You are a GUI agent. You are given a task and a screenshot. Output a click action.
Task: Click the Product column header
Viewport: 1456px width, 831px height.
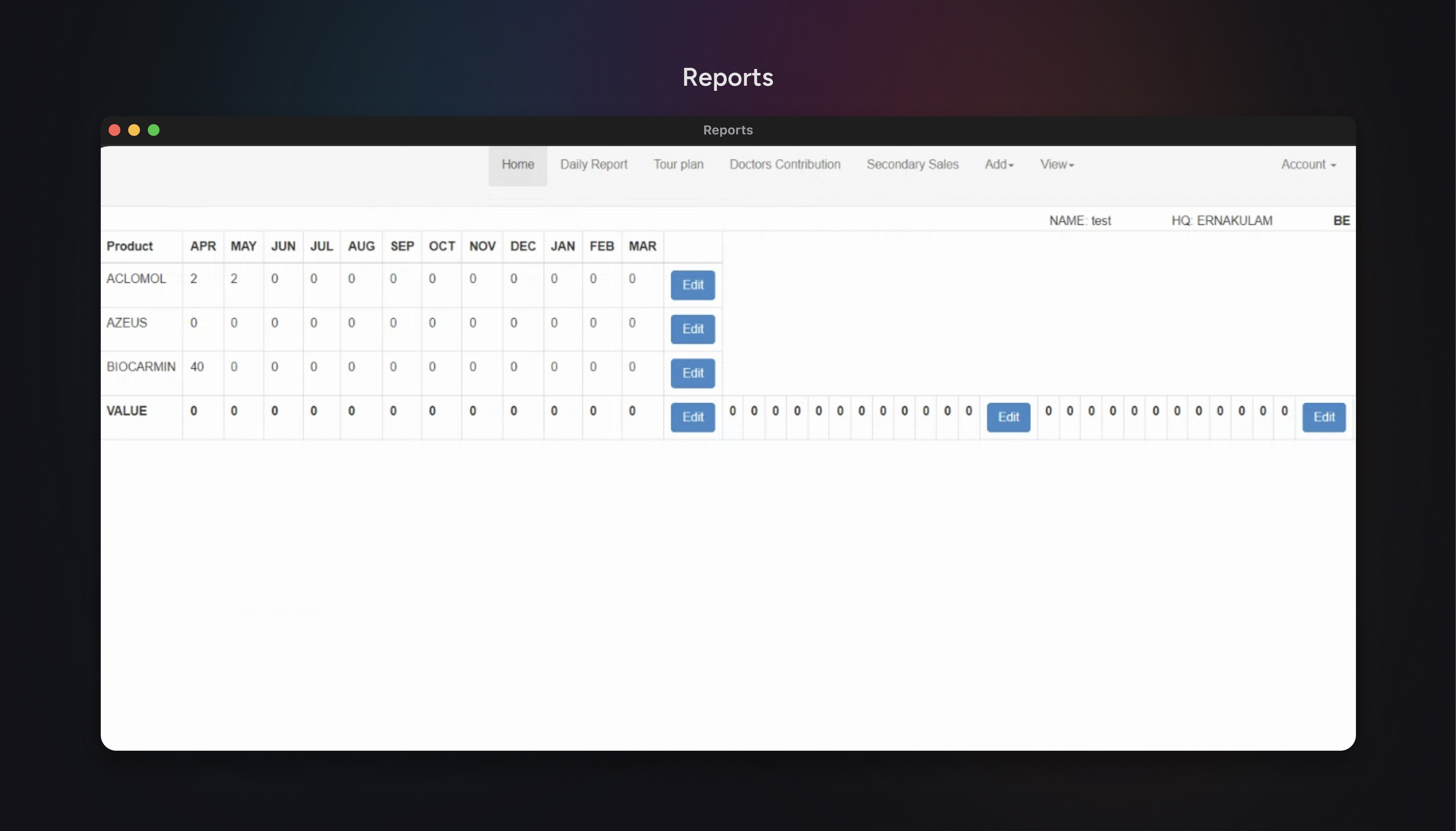[x=130, y=247]
